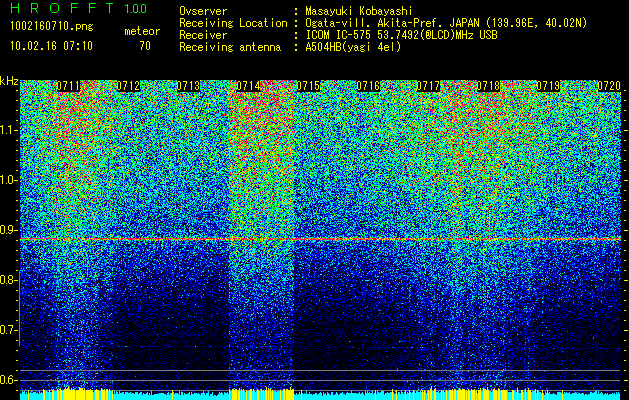Screen dimensions: 629x400
Task: Click the 0715 time marker
Action: pos(308,86)
